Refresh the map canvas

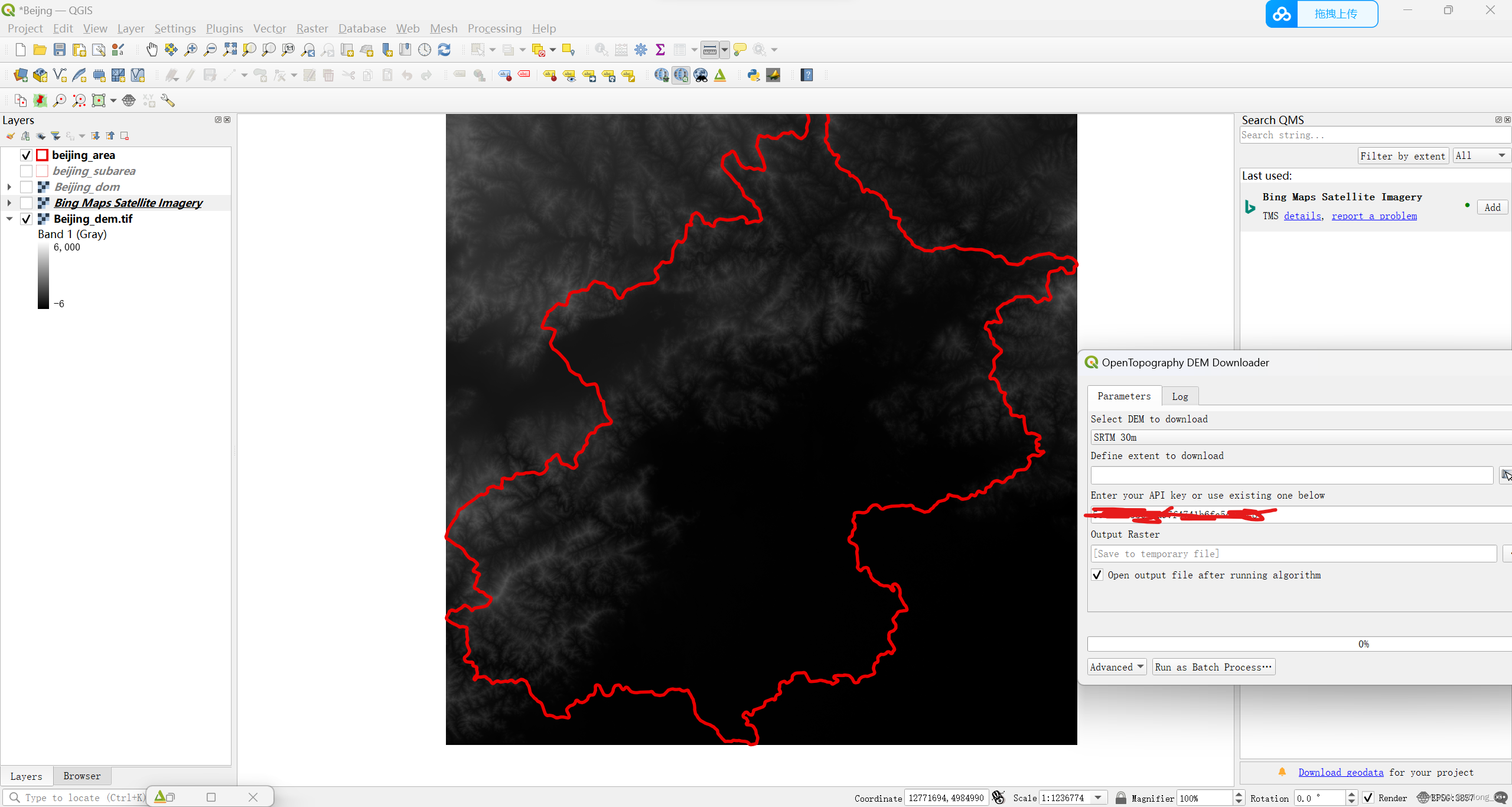444,50
